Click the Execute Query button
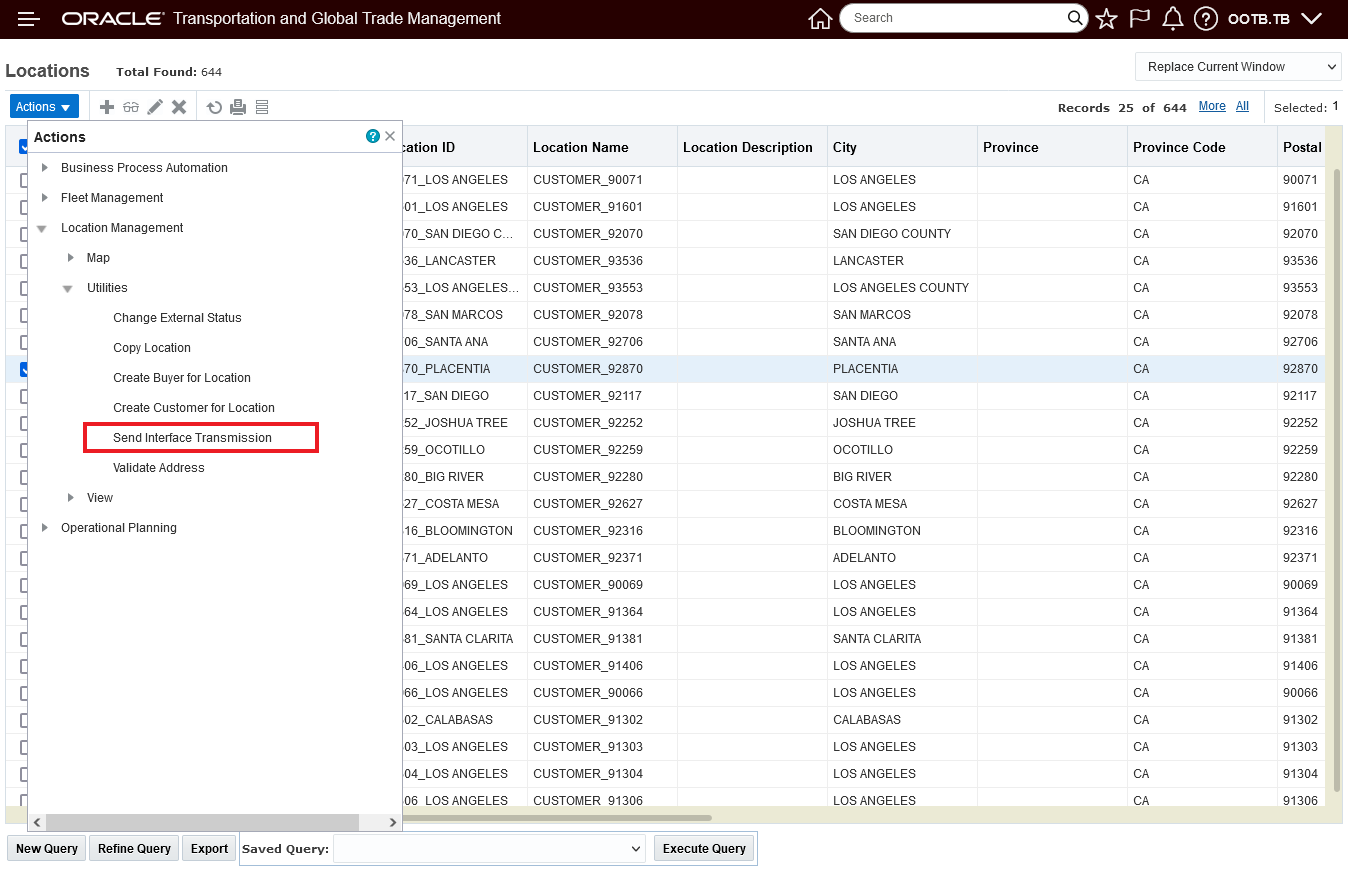Image resolution: width=1348 pixels, height=884 pixels. click(704, 848)
